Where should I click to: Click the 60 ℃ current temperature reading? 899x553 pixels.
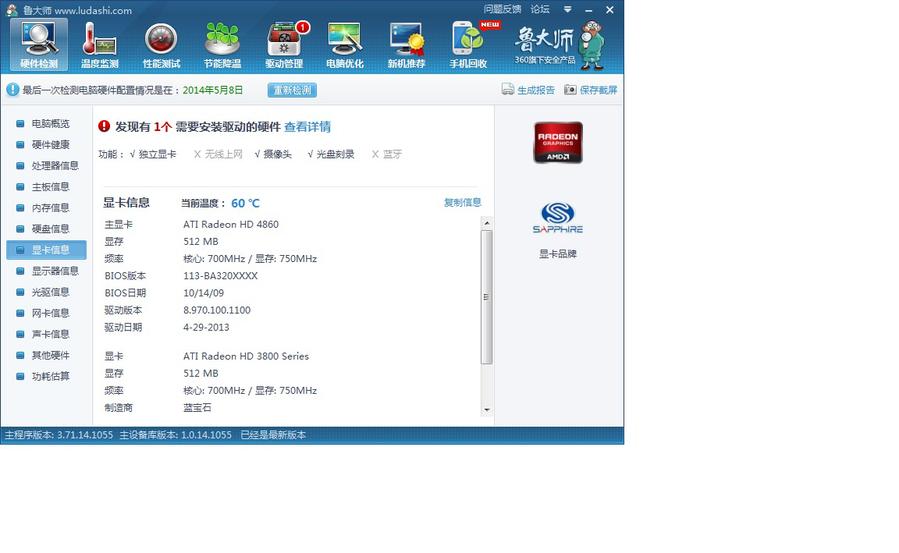click(245, 203)
